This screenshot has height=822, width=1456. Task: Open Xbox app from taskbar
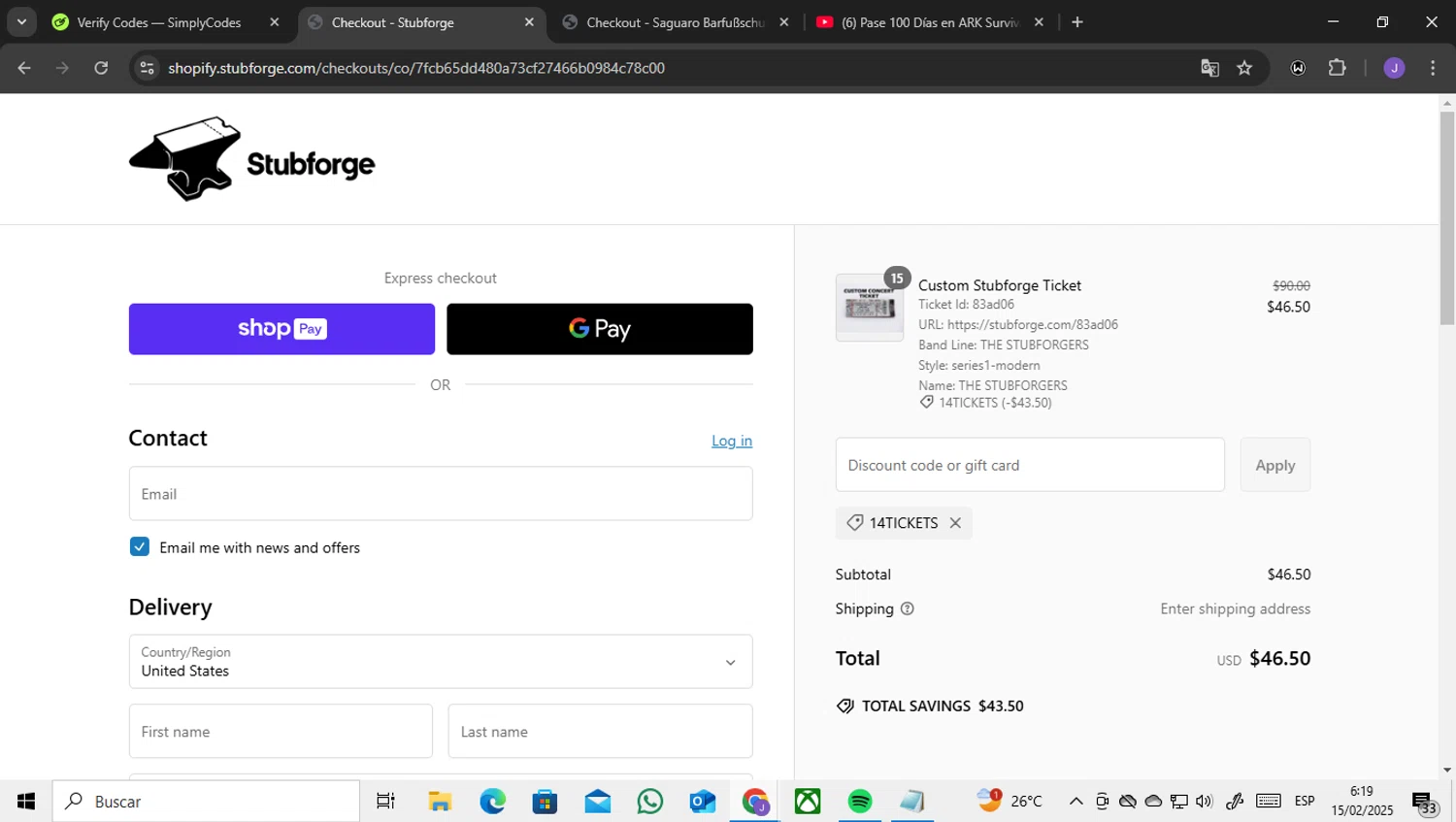(x=808, y=802)
